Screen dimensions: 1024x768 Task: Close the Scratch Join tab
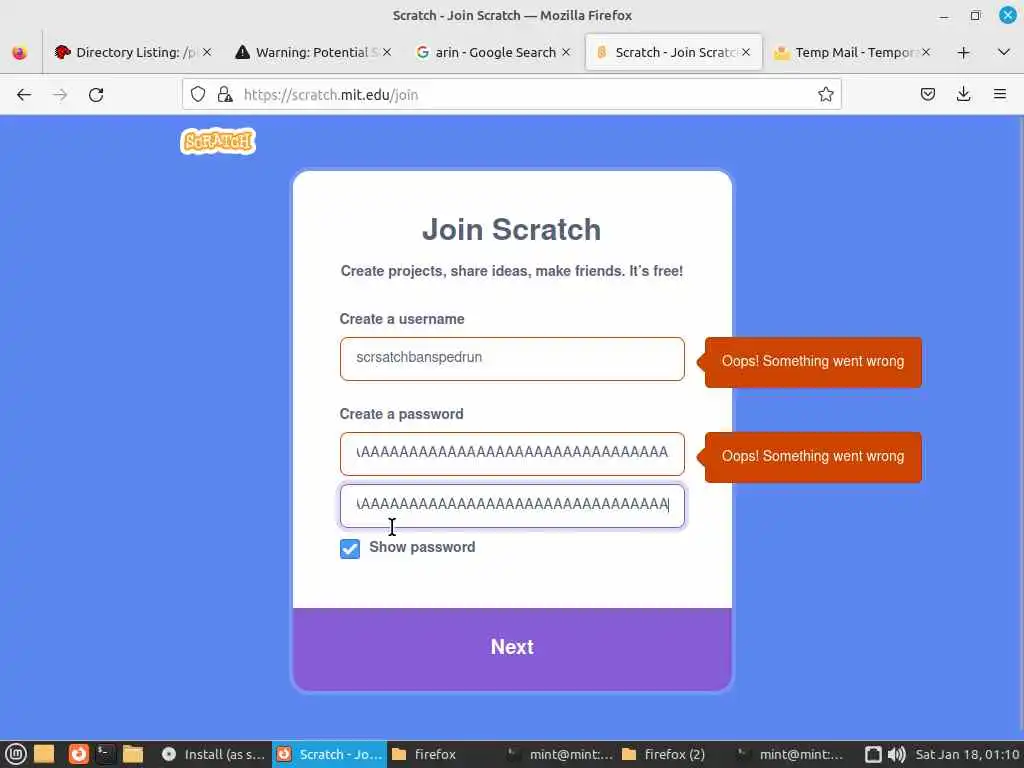pos(746,52)
